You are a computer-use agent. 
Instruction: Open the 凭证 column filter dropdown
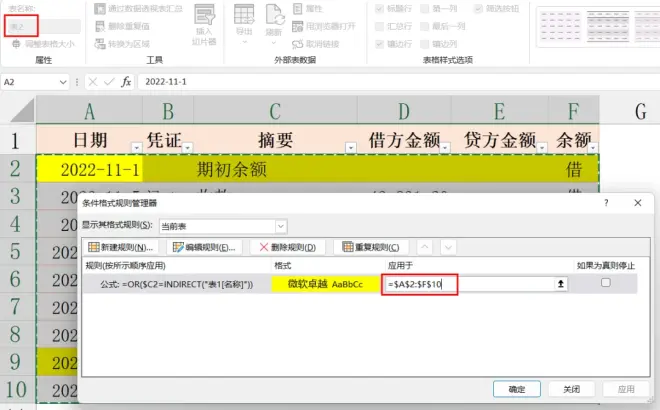(188, 147)
